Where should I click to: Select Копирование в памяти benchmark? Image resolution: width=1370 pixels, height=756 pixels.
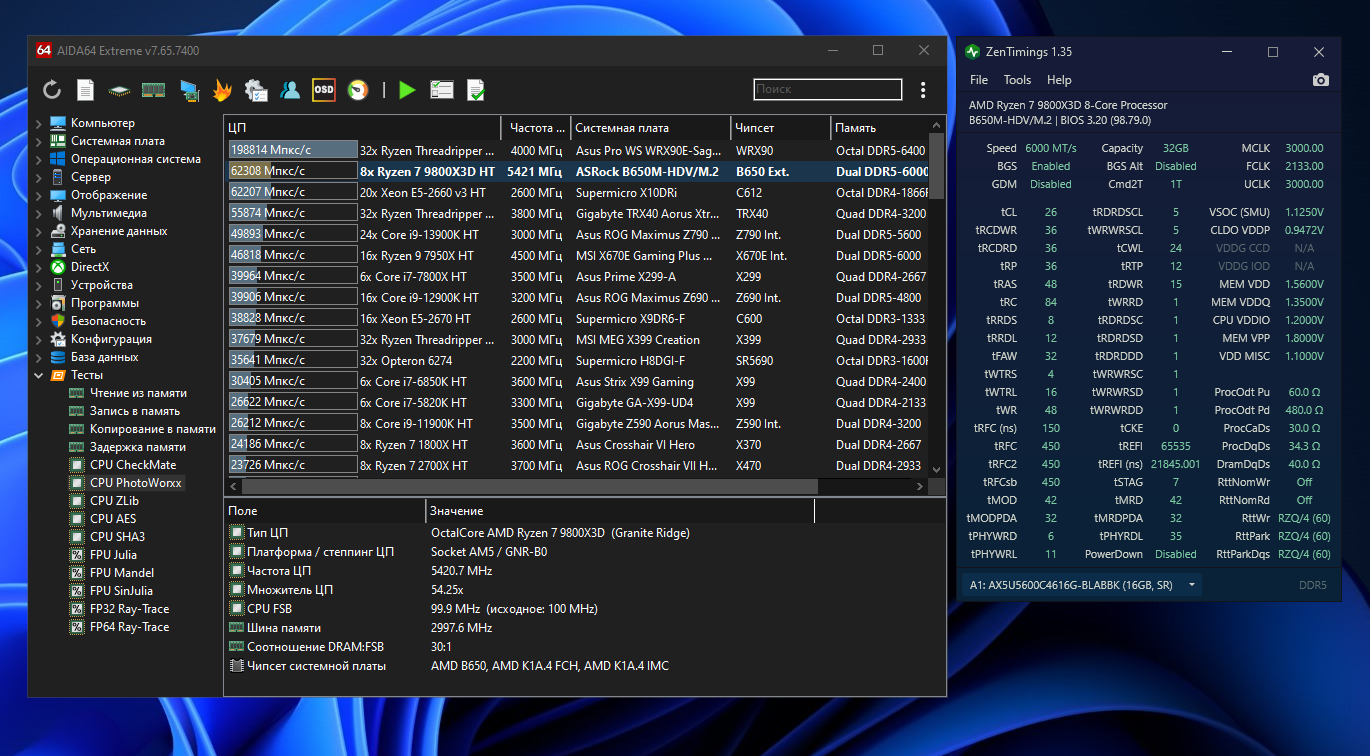[x=153, y=429]
